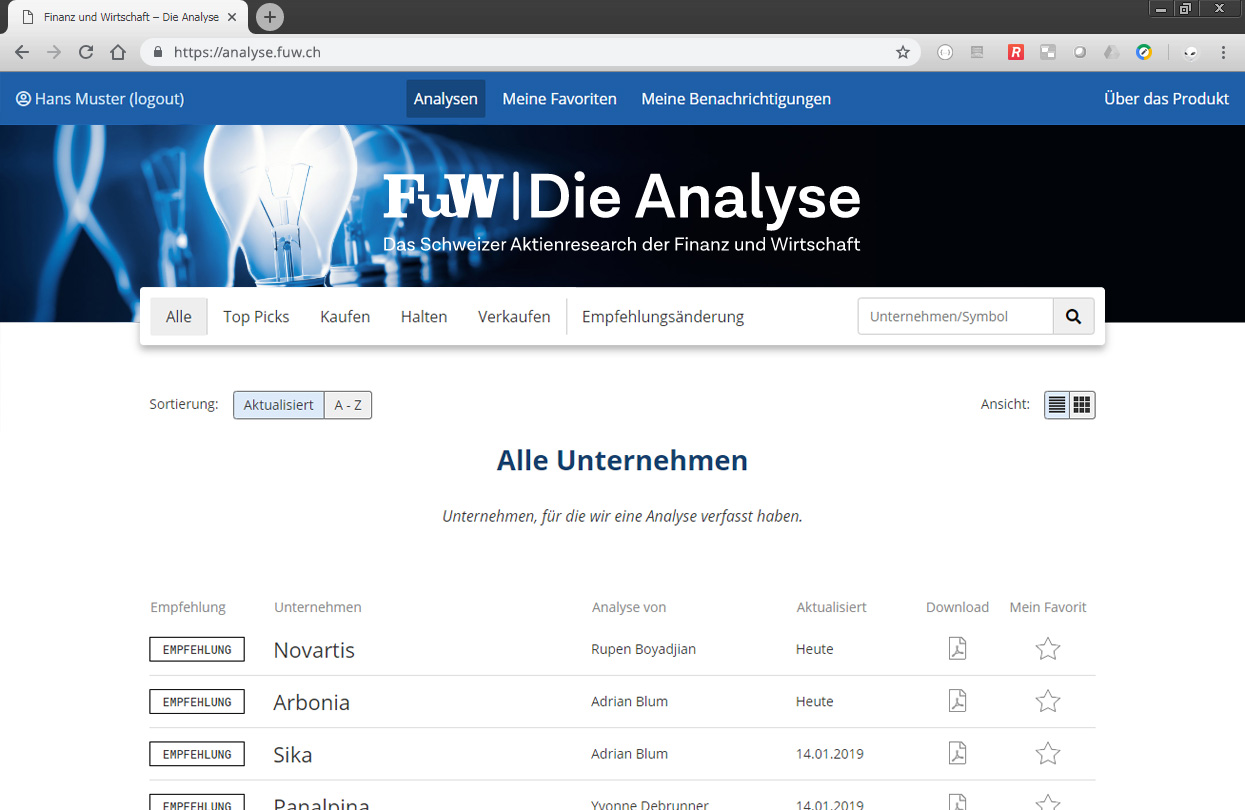
Task: Open Meine Benachrichtigungen page
Action: pos(736,99)
